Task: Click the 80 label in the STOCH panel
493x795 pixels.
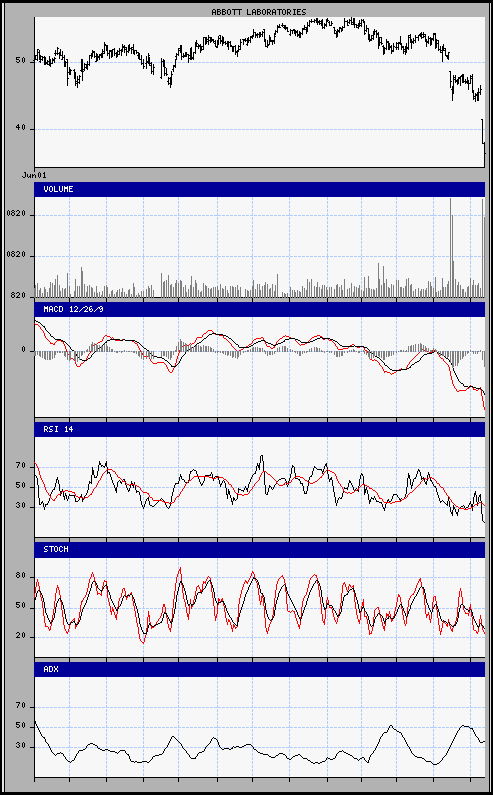Action: tap(21, 576)
